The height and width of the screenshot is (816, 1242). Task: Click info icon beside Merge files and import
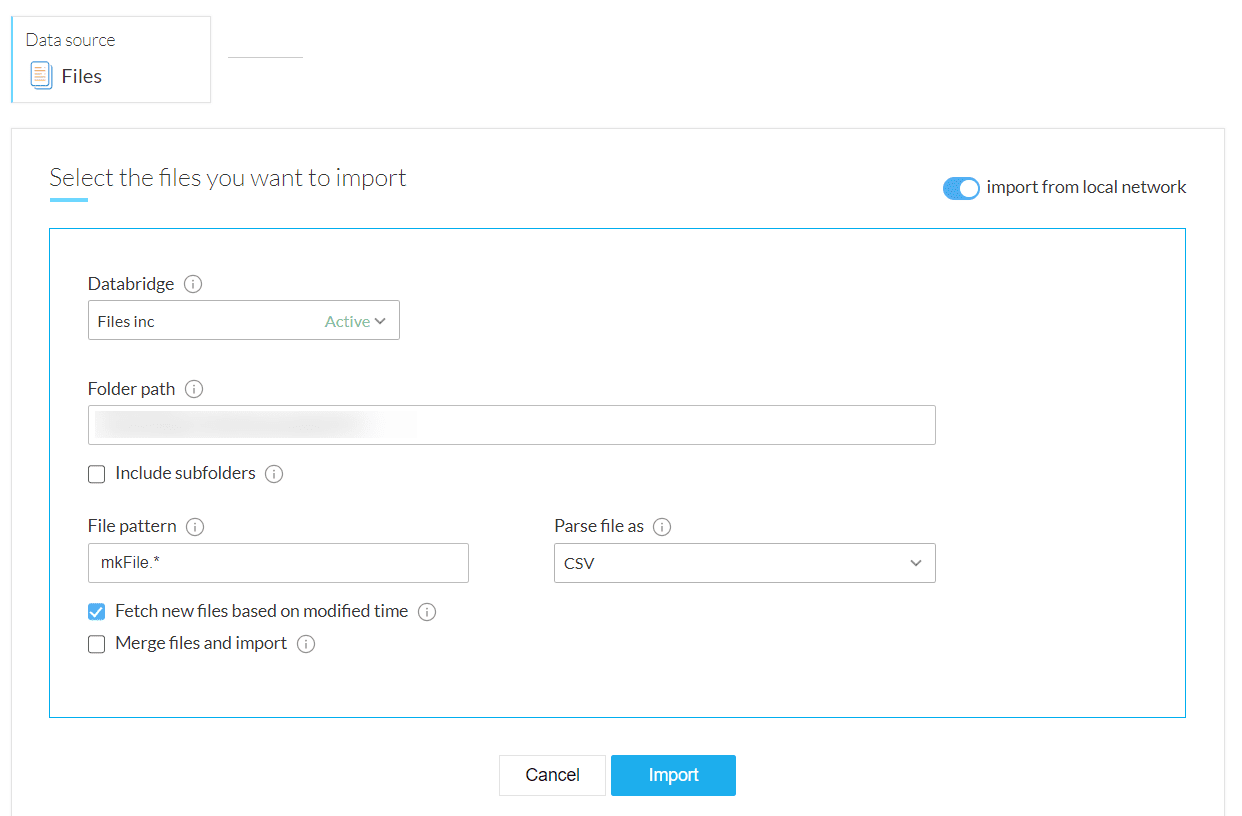click(306, 644)
